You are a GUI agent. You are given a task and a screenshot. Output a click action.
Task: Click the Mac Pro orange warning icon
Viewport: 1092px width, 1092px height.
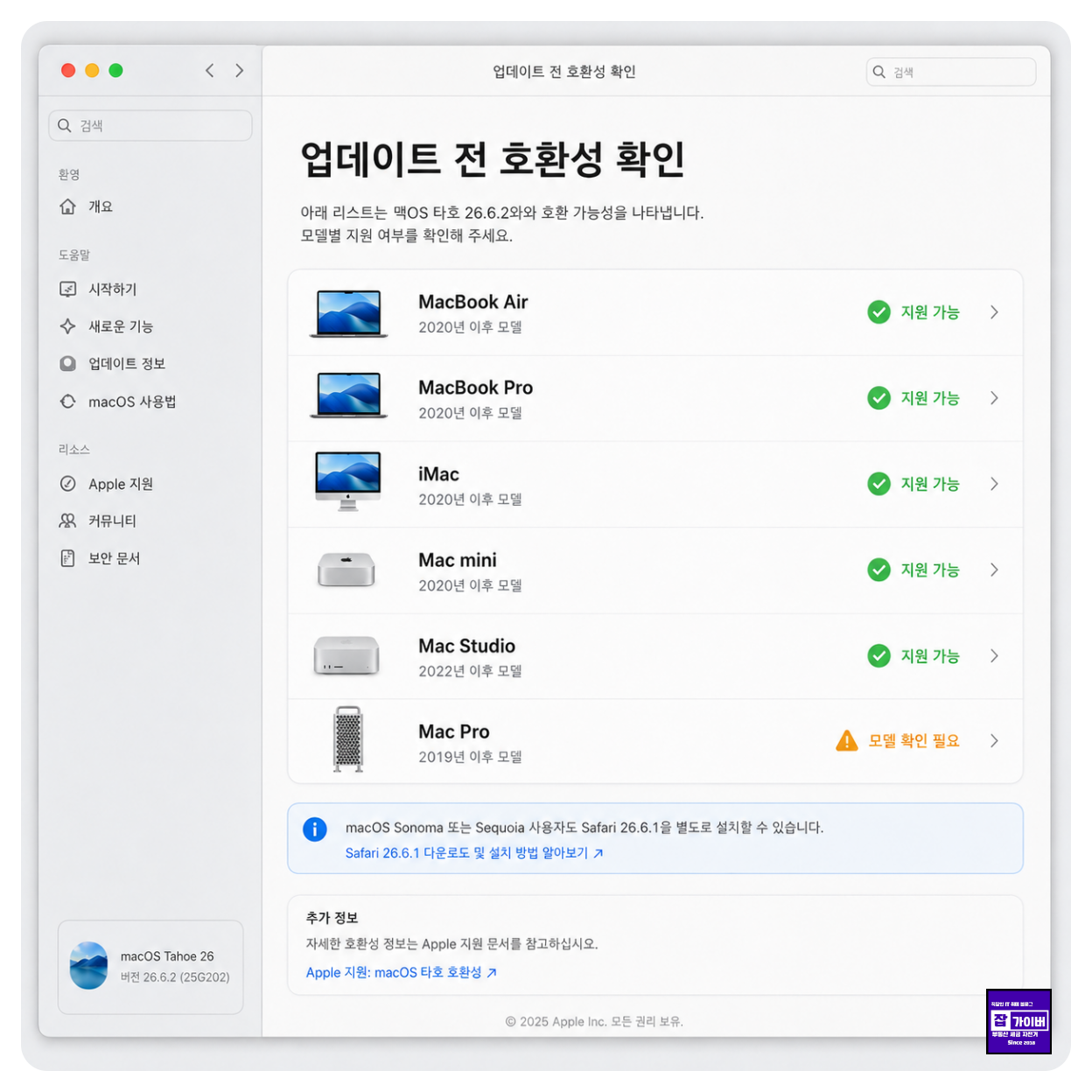click(x=847, y=741)
